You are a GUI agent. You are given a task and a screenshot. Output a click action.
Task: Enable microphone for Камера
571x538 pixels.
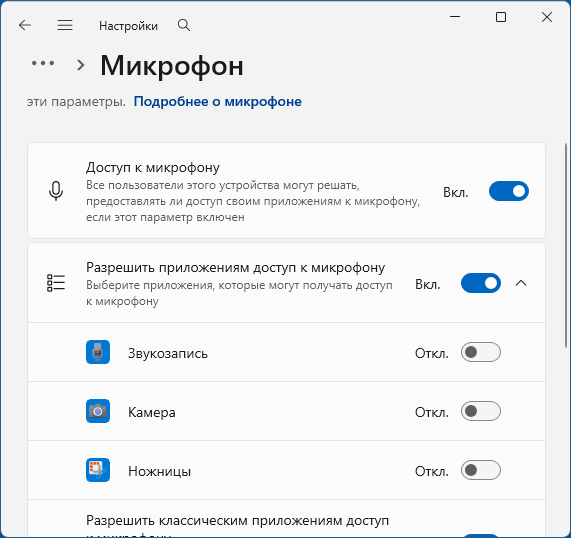(481, 411)
